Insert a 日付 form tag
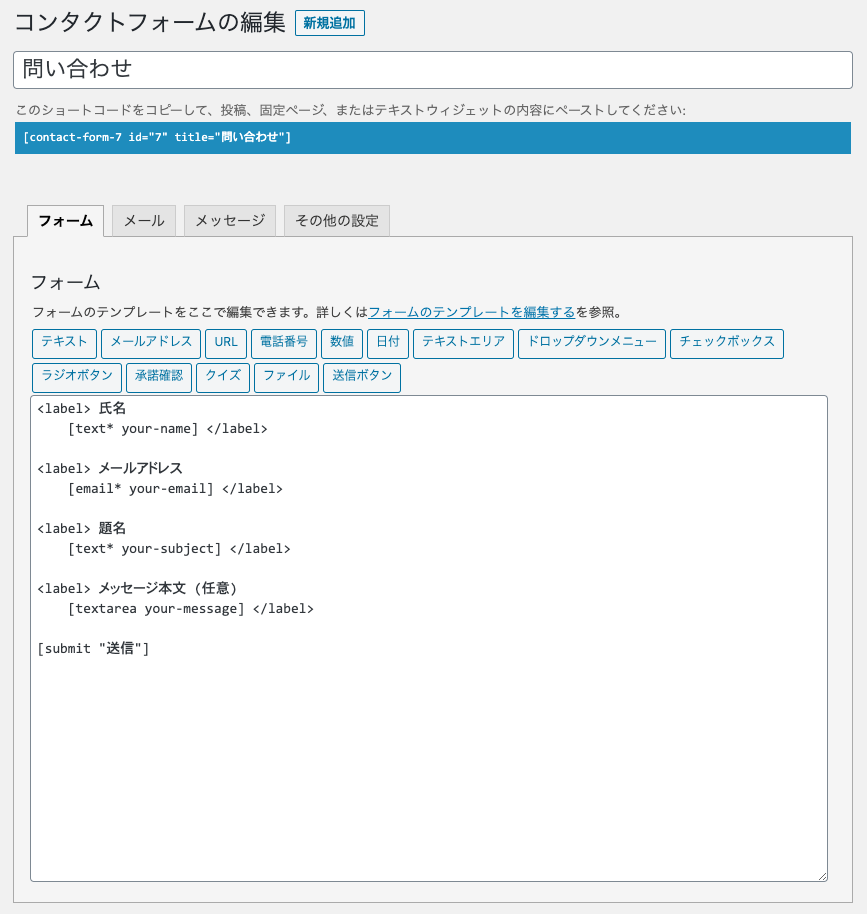The width and height of the screenshot is (867, 914). pyautogui.click(x=388, y=343)
